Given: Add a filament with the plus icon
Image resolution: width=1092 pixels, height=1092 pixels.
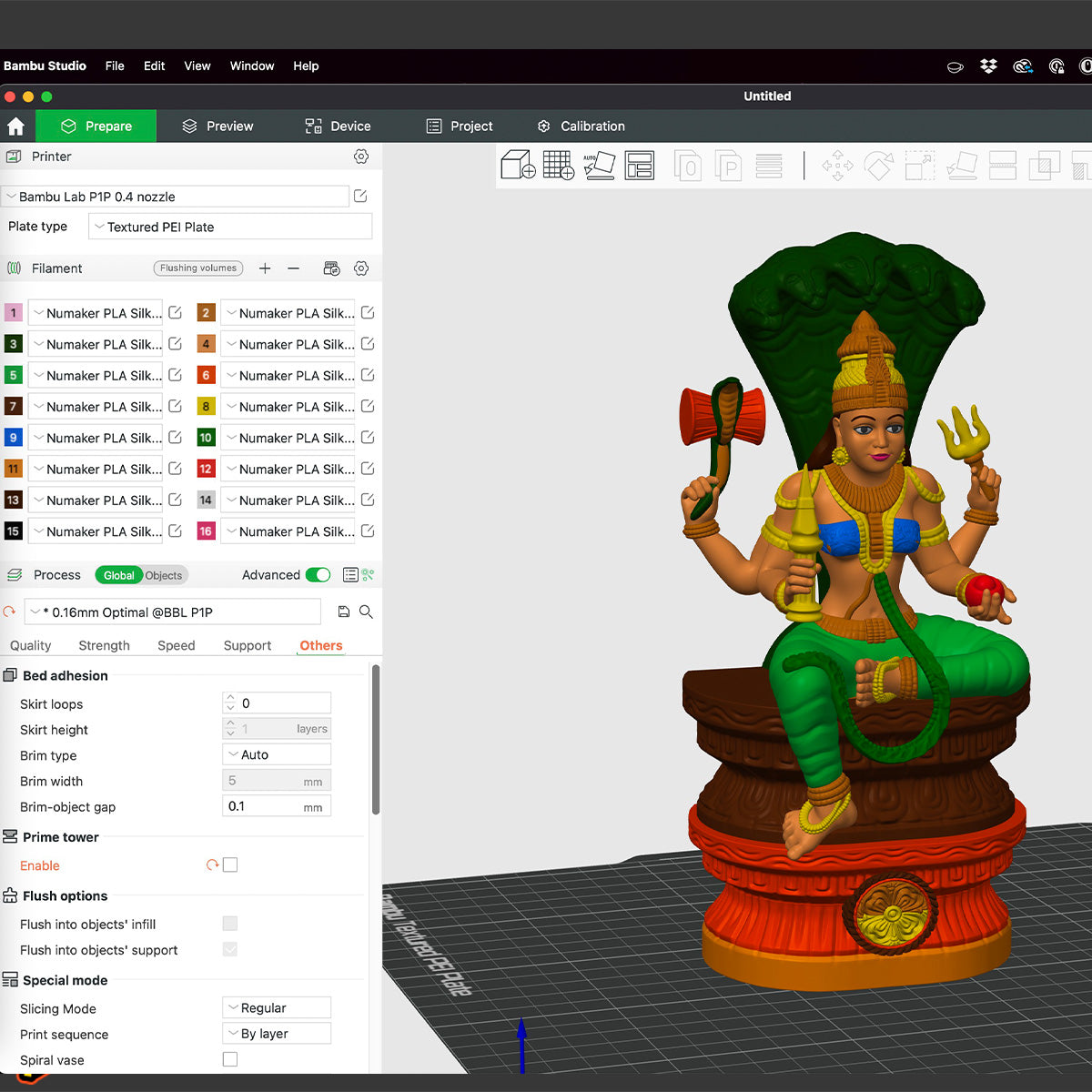Looking at the screenshot, I should 265,268.
